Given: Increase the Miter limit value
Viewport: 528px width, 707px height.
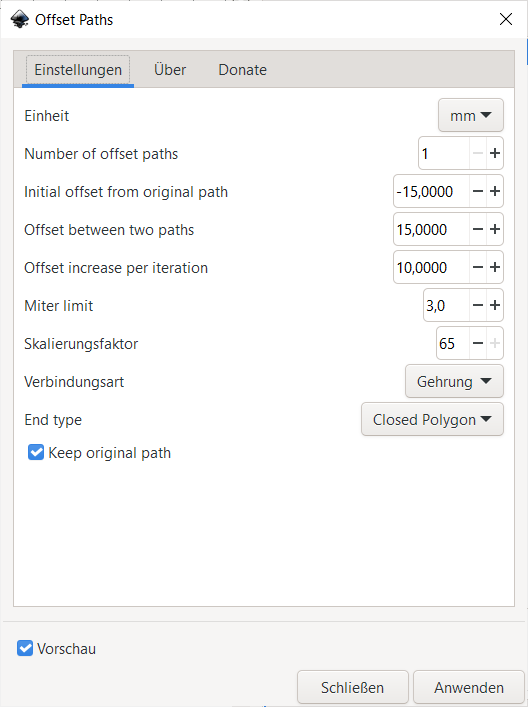Looking at the screenshot, I should click(495, 305).
